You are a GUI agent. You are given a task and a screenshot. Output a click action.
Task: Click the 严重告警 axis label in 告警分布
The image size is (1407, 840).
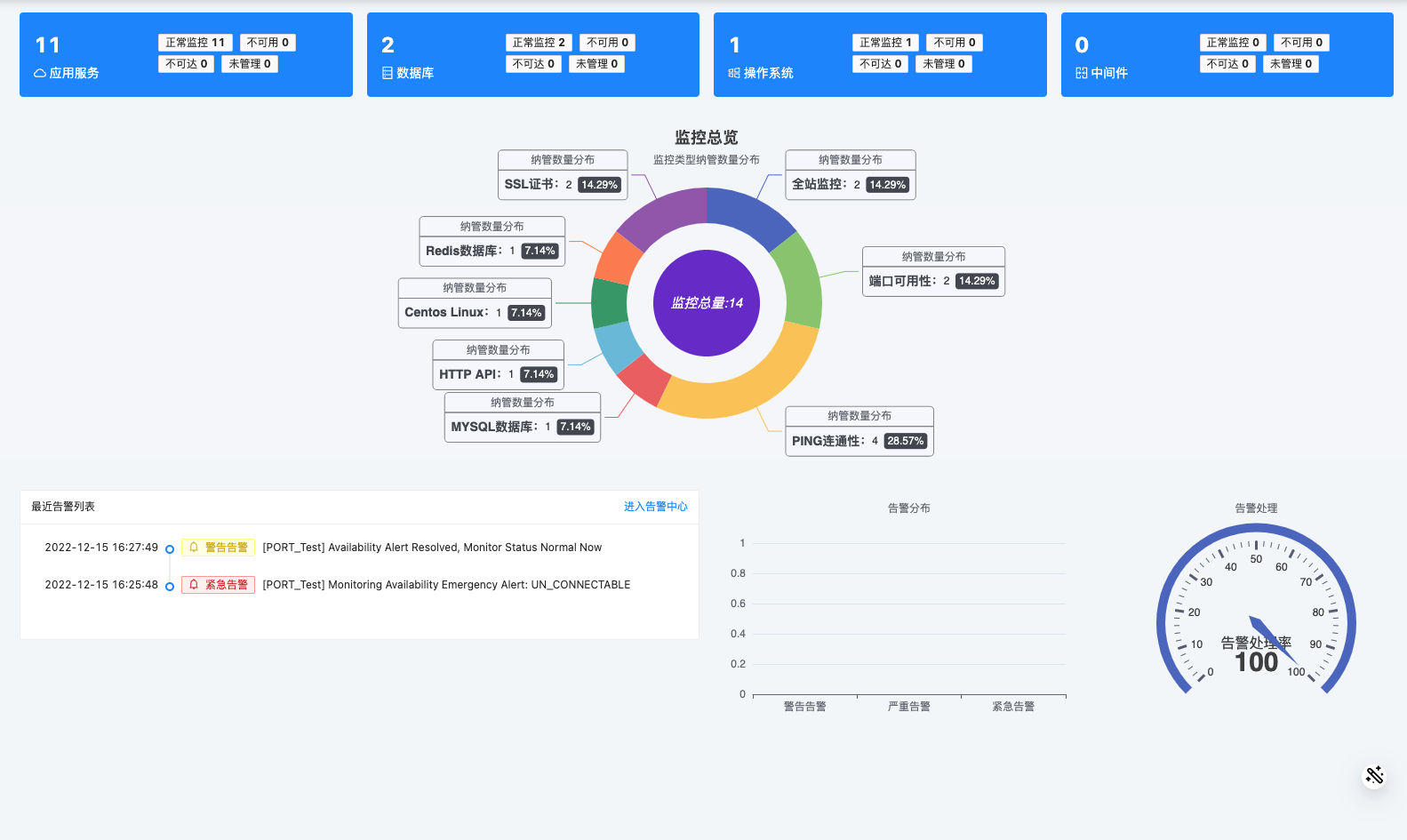coord(909,707)
